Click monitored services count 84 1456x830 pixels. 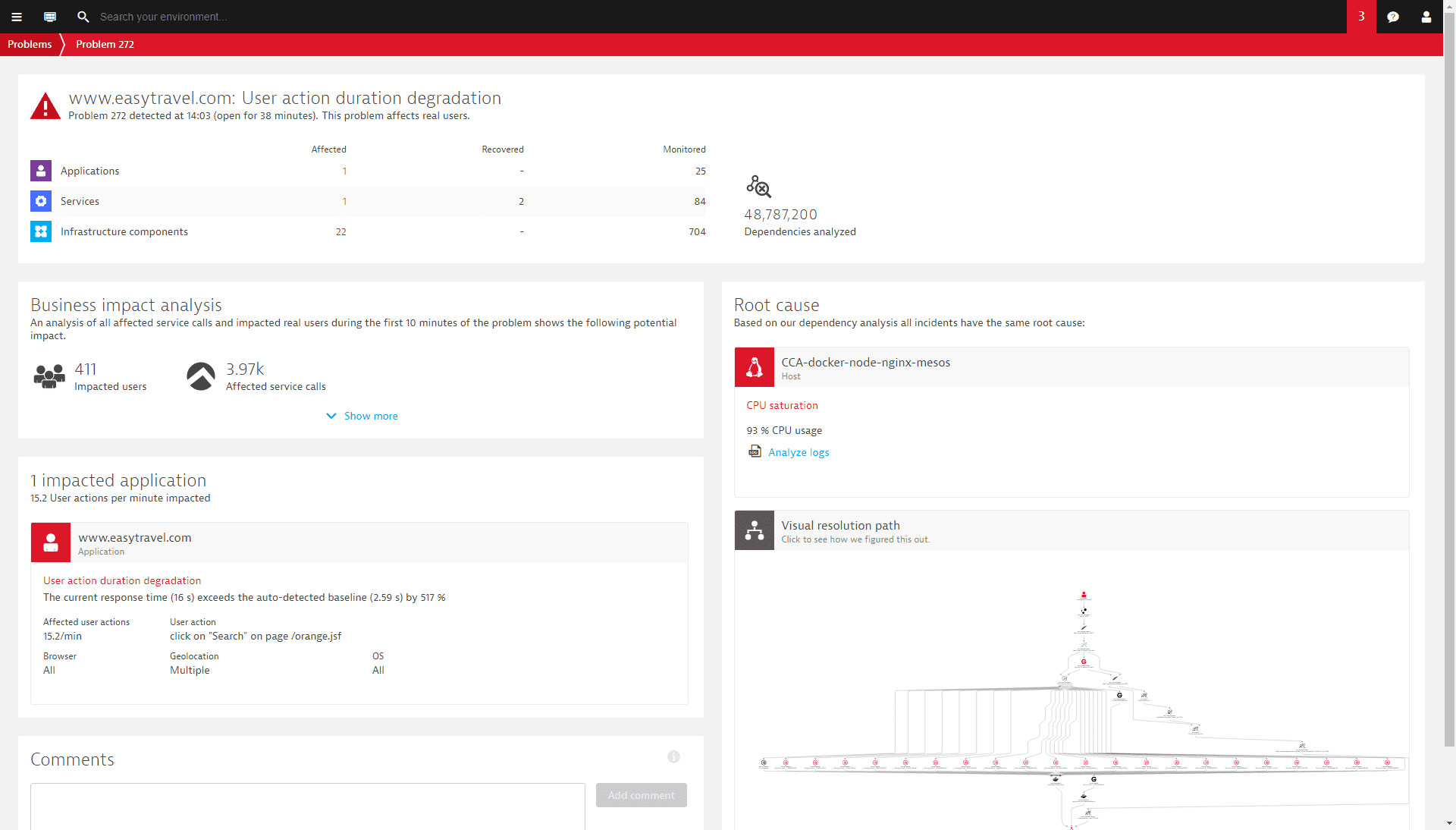coord(700,201)
